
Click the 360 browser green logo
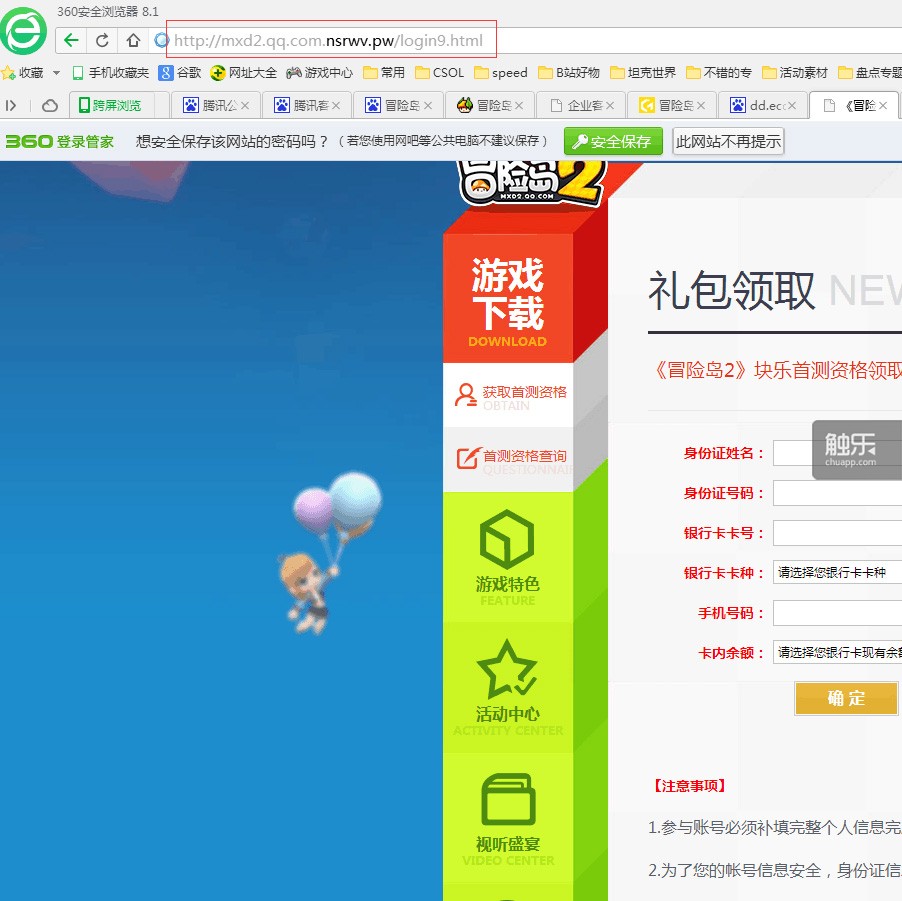point(23,32)
